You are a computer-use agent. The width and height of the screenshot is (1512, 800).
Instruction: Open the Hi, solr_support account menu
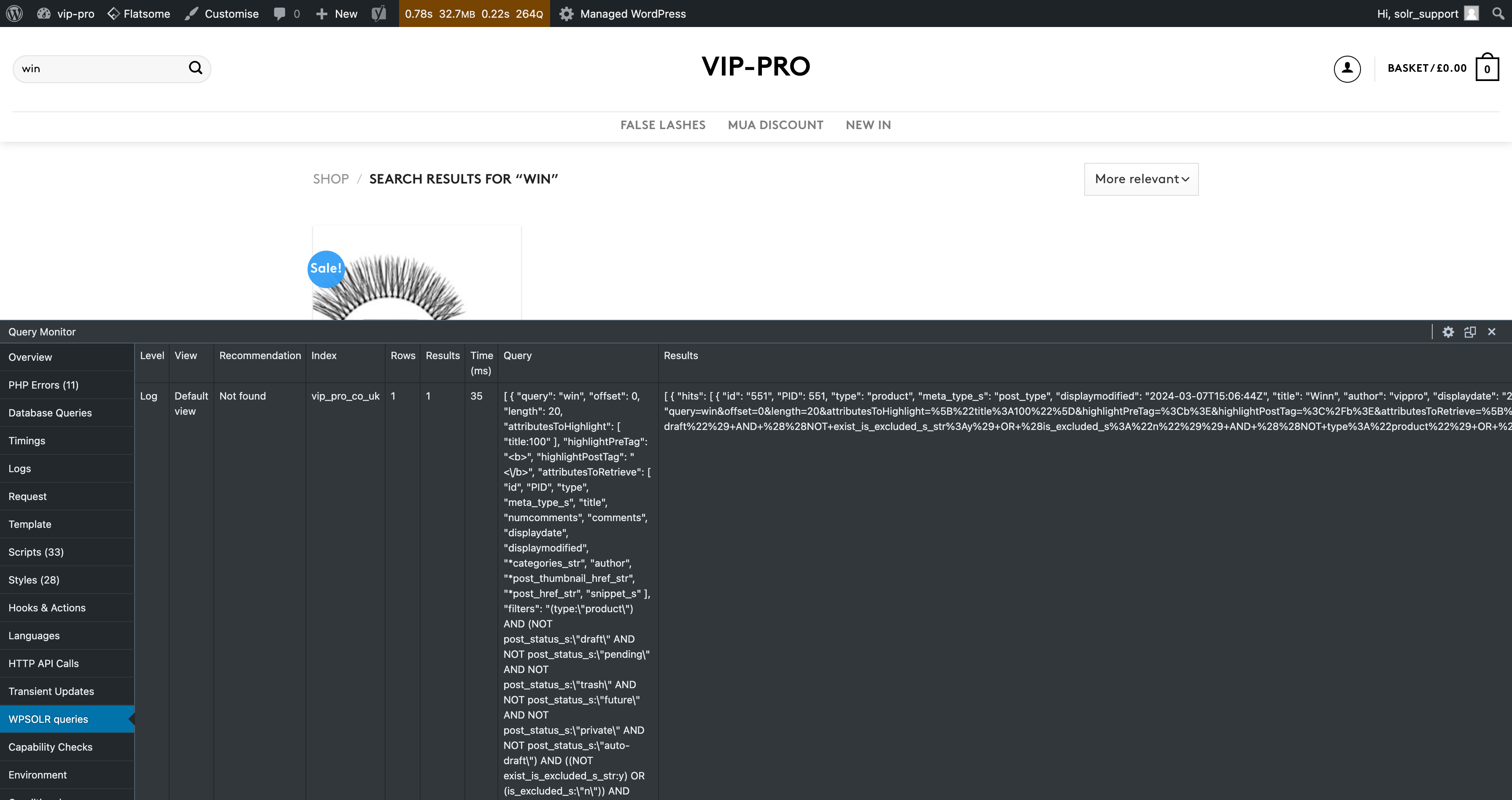[1428, 14]
